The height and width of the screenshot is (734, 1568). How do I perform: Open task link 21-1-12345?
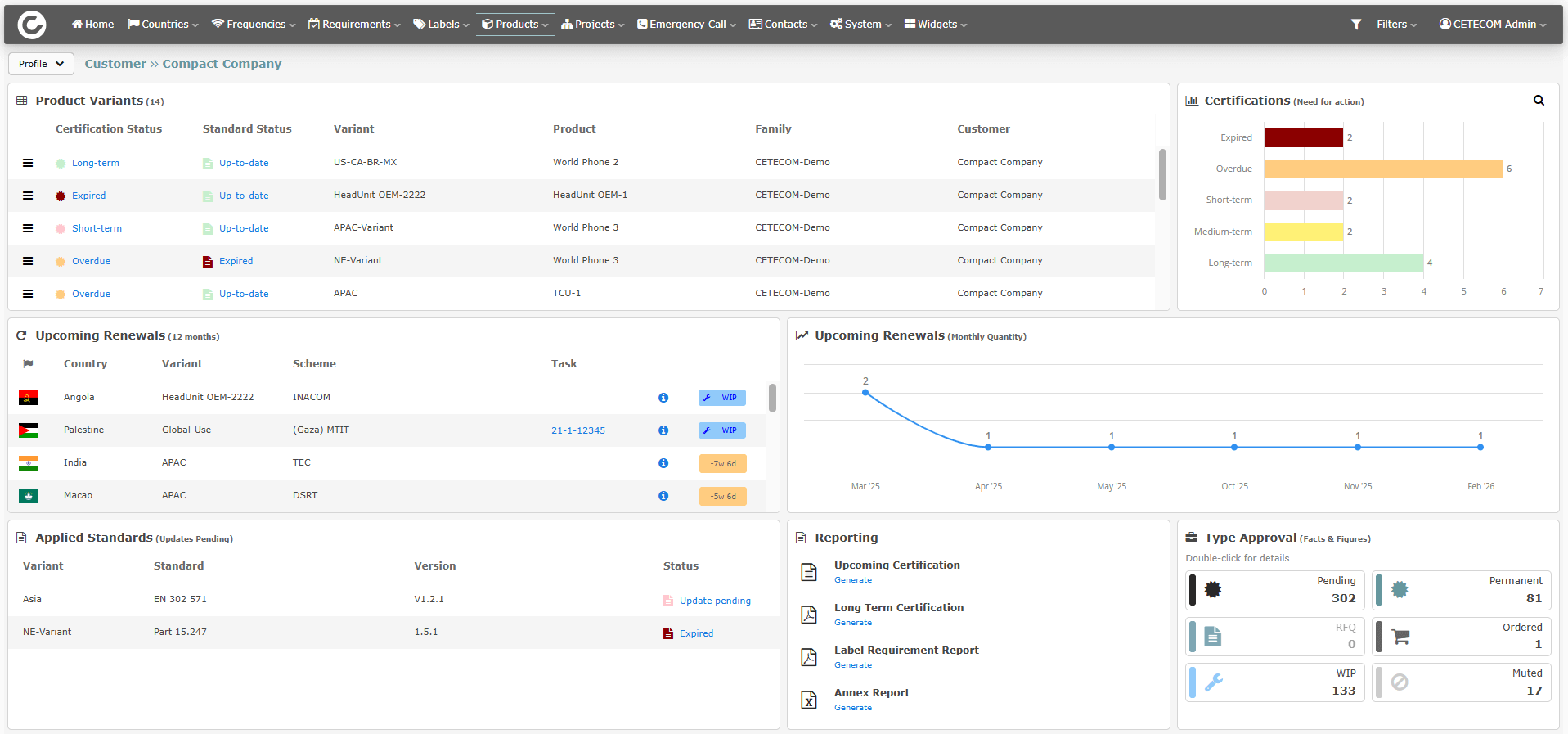[578, 430]
